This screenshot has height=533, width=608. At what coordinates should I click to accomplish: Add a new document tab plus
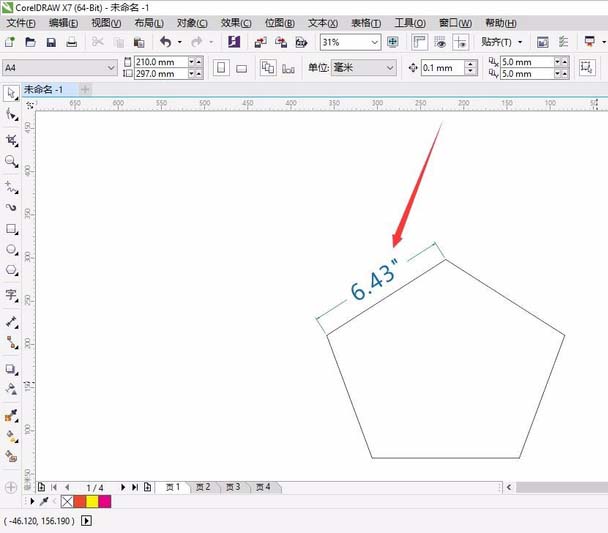(x=85, y=90)
